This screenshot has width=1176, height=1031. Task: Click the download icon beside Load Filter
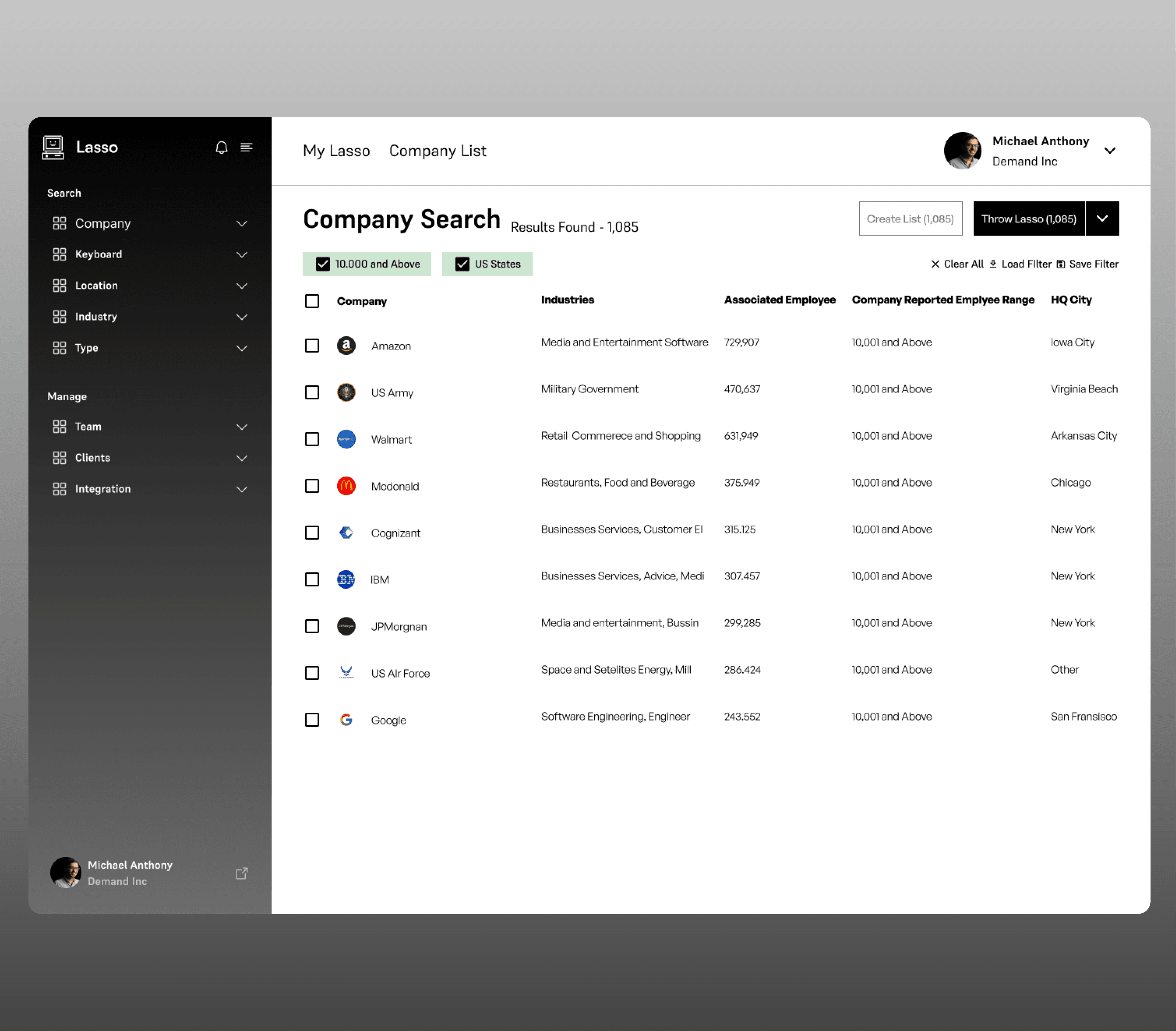click(x=993, y=264)
